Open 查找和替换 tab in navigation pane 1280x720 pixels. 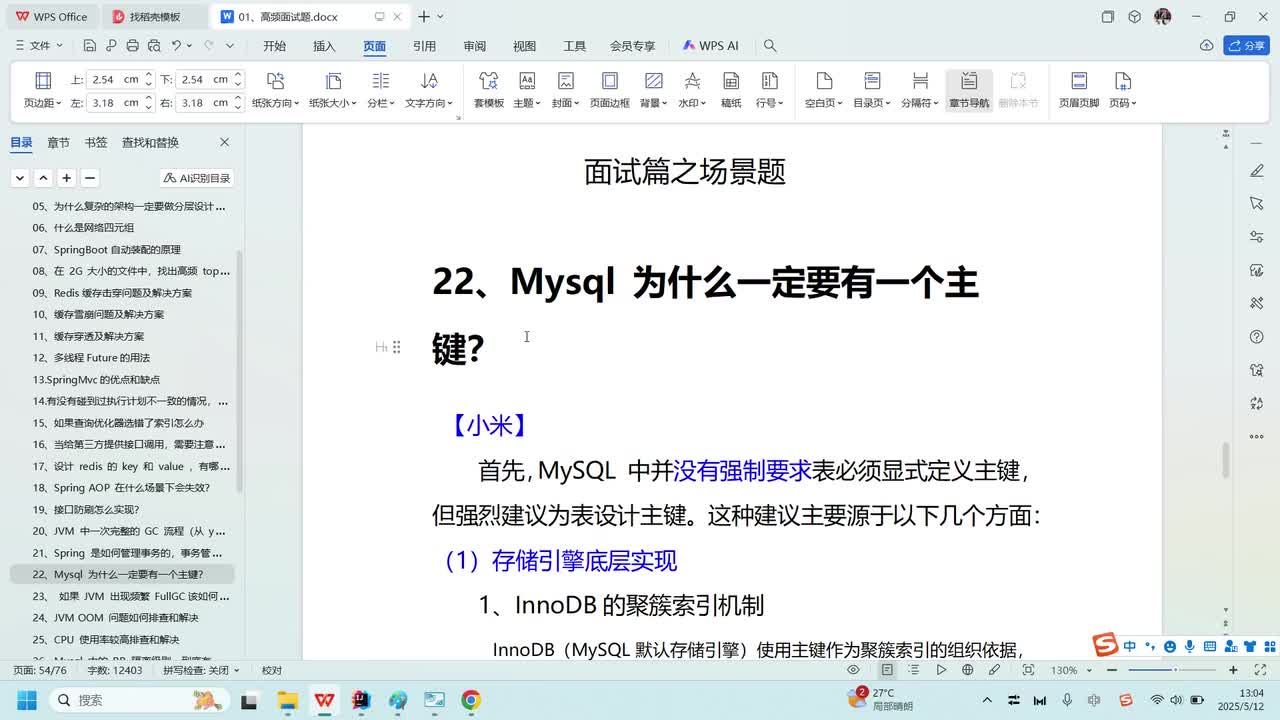tap(150, 142)
